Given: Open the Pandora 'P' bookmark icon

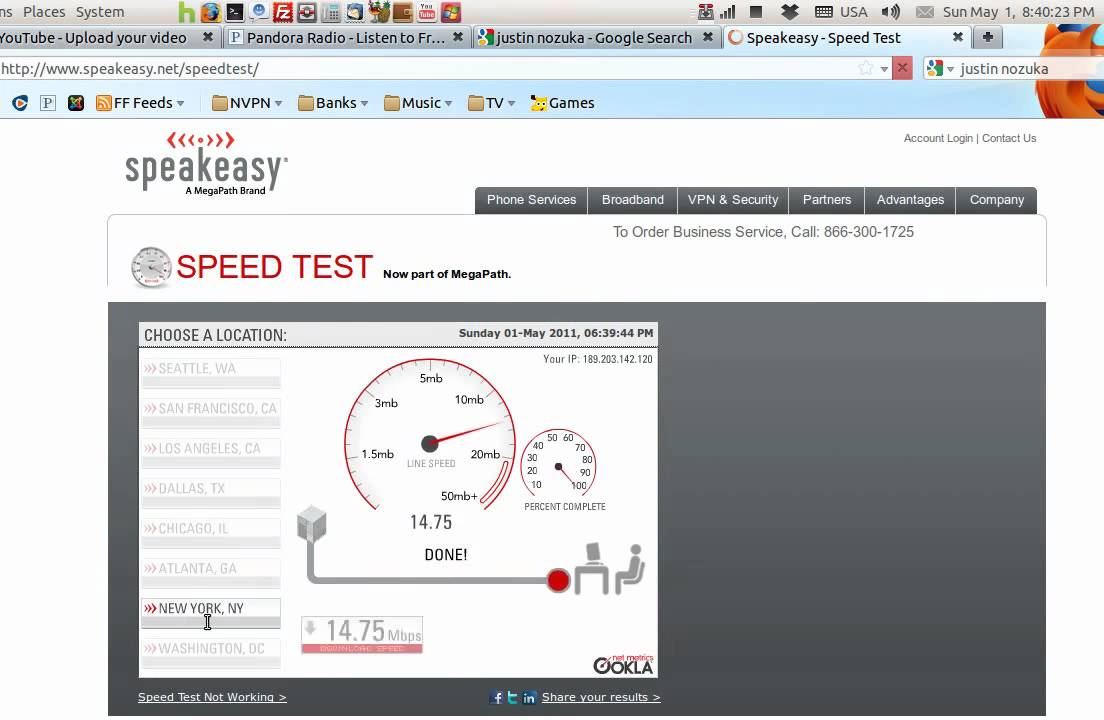Looking at the screenshot, I should pos(48,103).
